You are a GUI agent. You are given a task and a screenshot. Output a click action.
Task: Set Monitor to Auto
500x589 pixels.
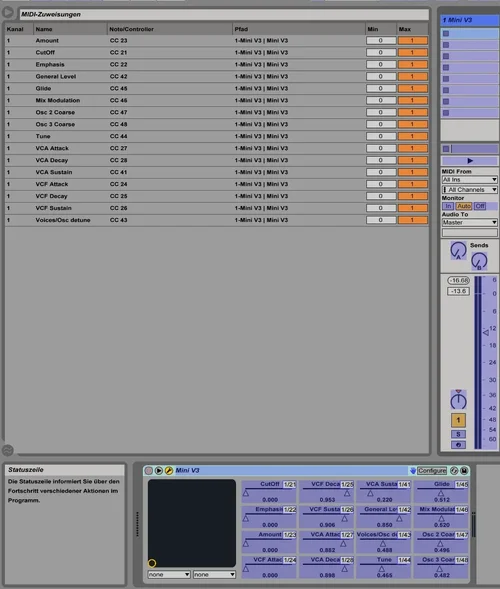click(x=464, y=206)
